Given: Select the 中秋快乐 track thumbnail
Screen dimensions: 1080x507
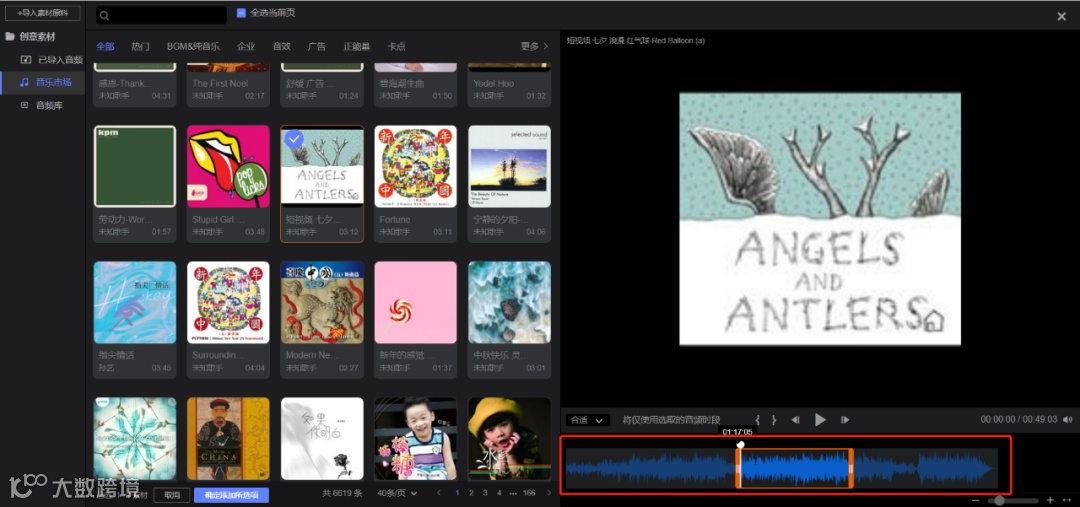Looking at the screenshot, I should click(x=510, y=302).
